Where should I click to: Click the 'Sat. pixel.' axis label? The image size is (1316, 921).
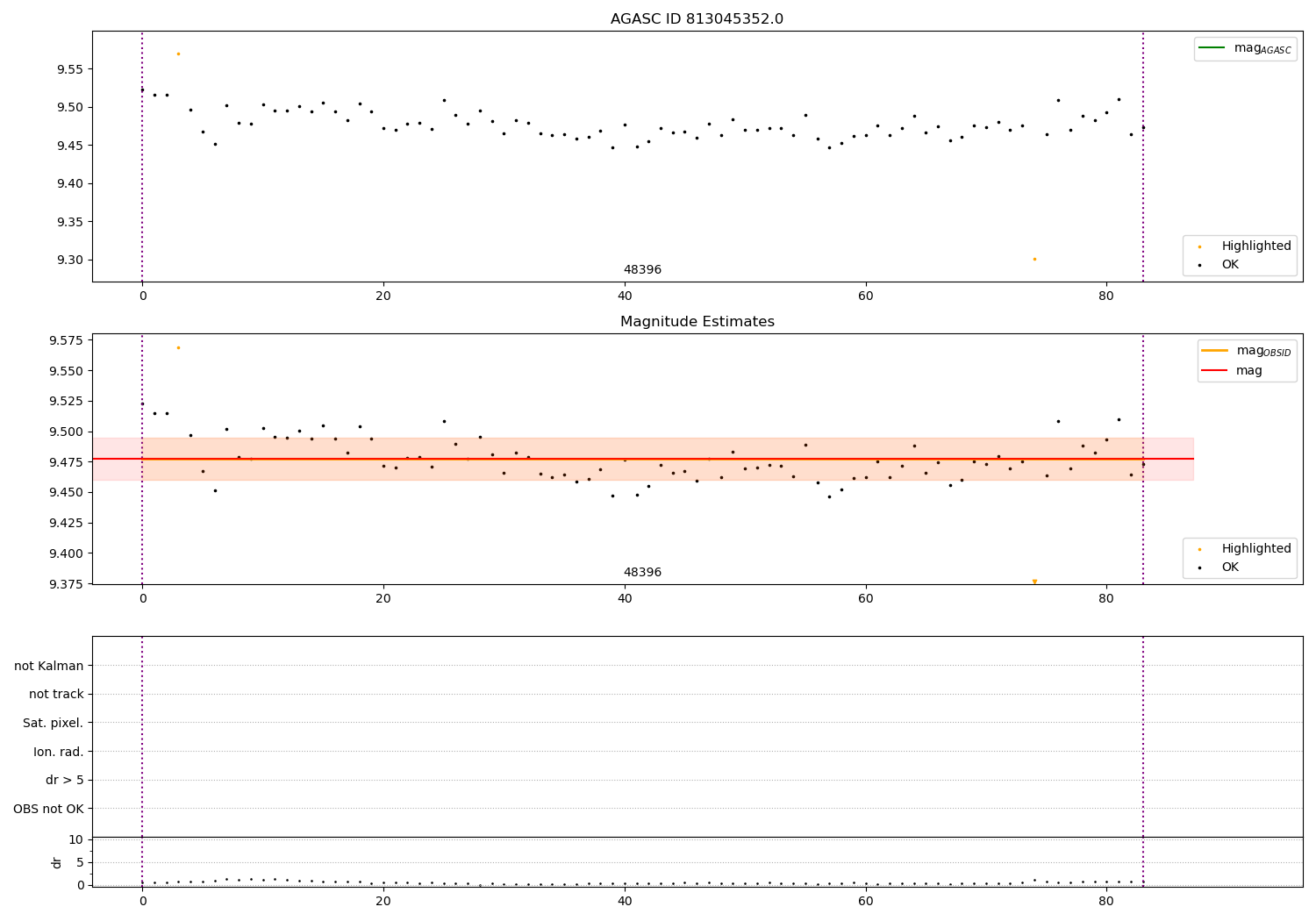(x=54, y=724)
